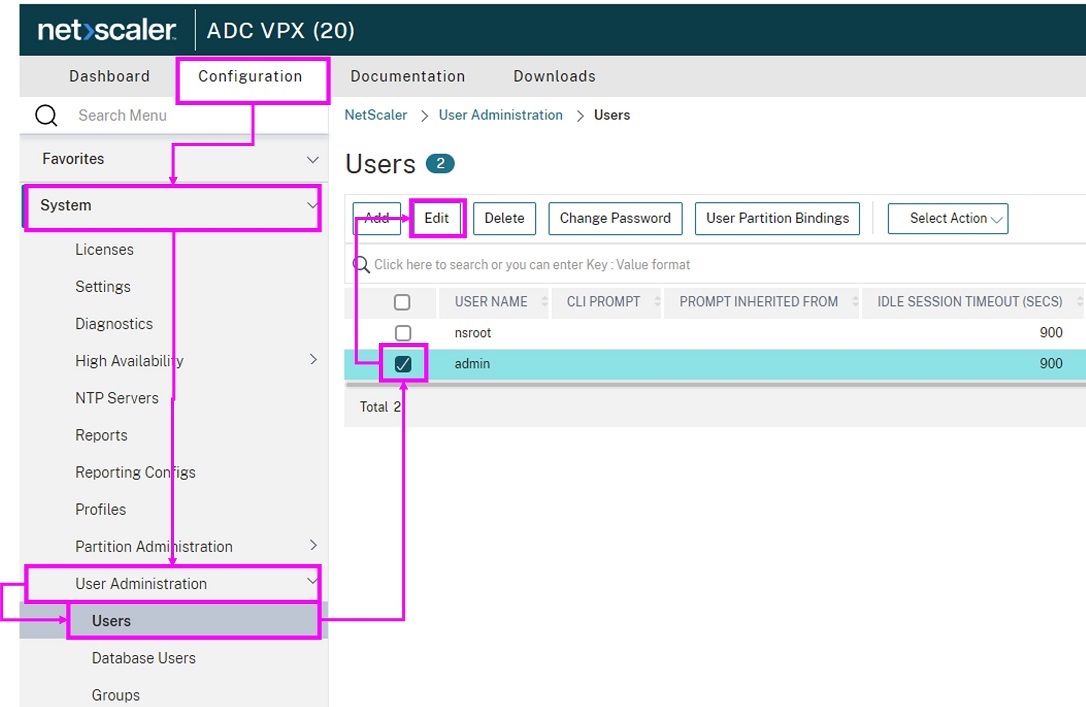The width and height of the screenshot is (1086, 707).
Task: Sort by the PROMPT INHERITED FROM column arrows
Action: [x=855, y=302]
